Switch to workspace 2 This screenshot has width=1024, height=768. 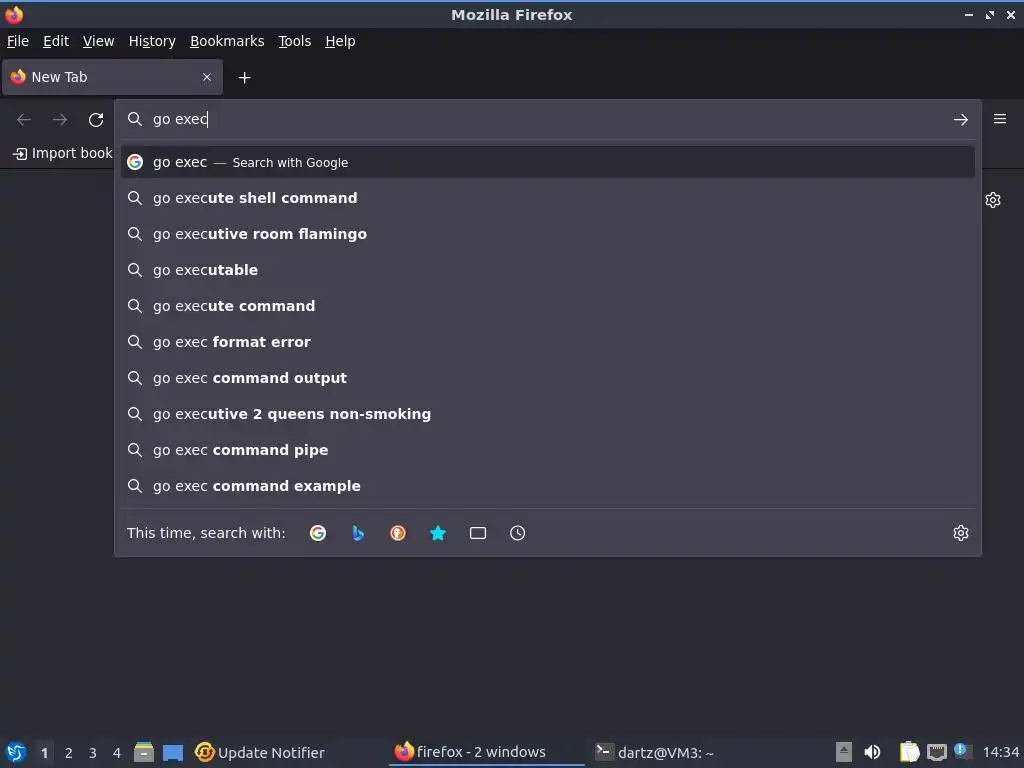69,753
